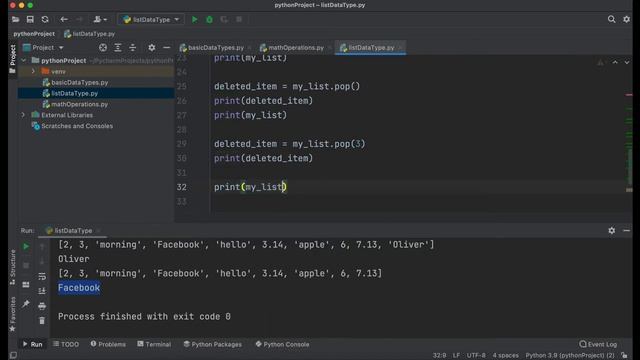Open Run tool window button at bottom

(x=33, y=344)
